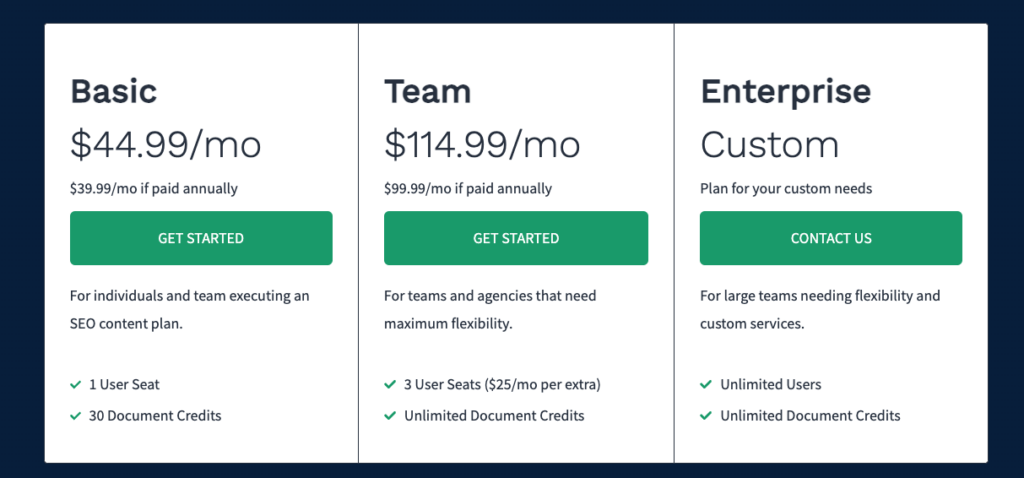Click checkmark icon beside 30 Document Credits

pyautogui.click(x=76, y=415)
